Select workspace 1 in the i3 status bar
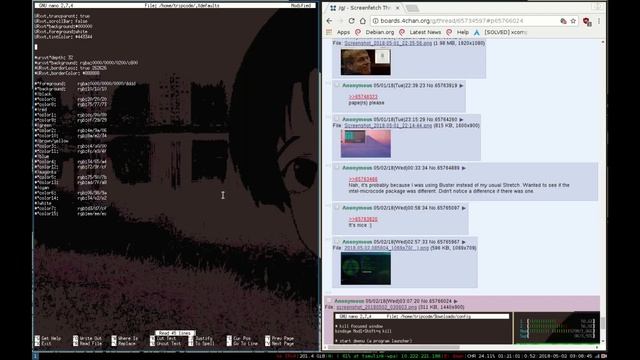Viewport: 640px width, 360px height. pyautogui.click(x=36, y=356)
